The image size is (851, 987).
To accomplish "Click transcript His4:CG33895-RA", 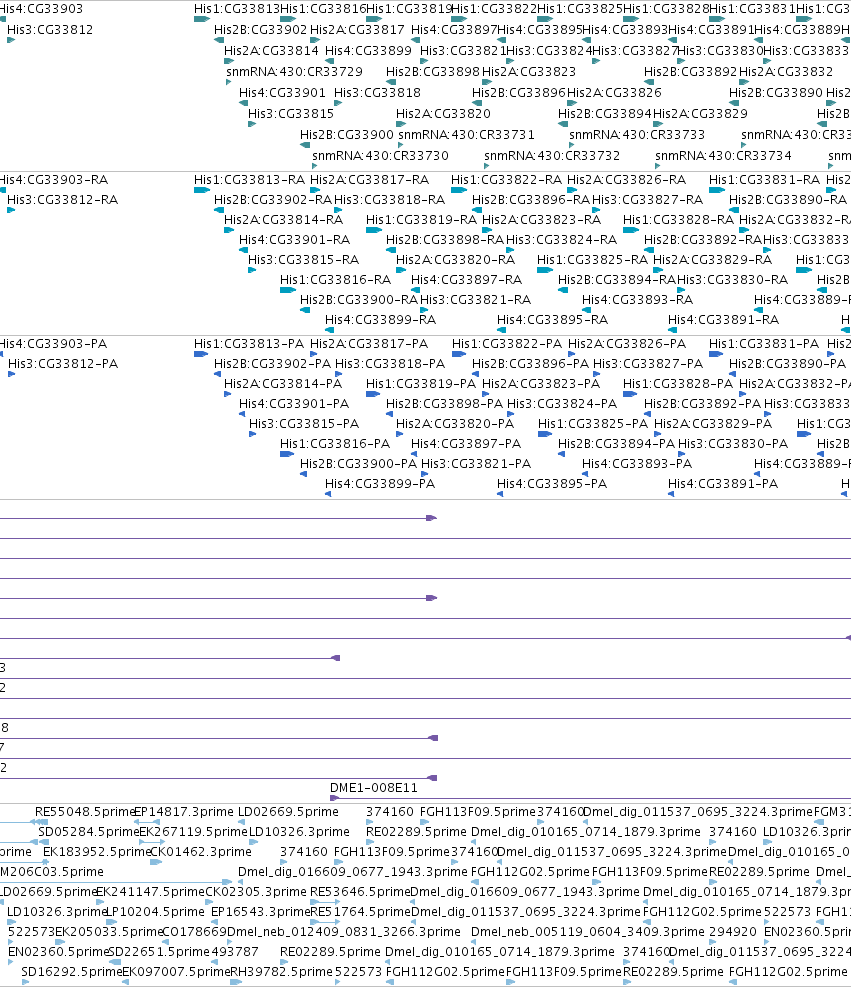I will [x=553, y=319].
